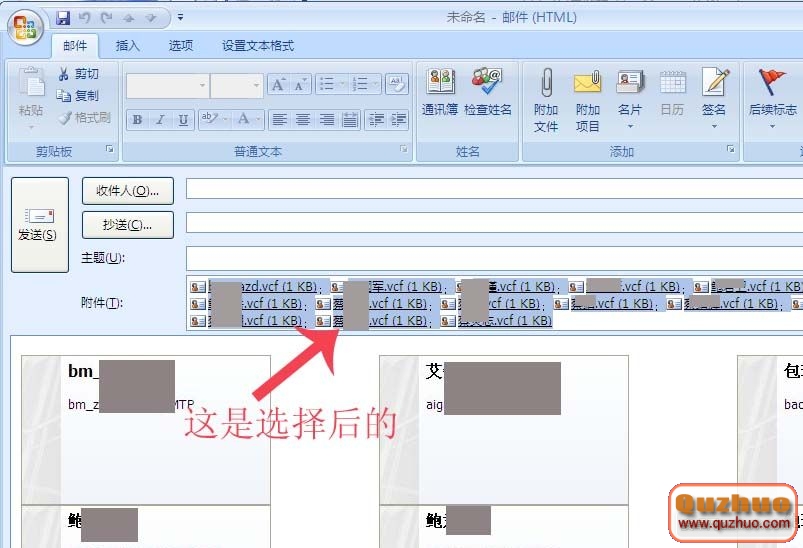The width and height of the screenshot is (803, 548).
Task: Align text left
Action: click(279, 120)
